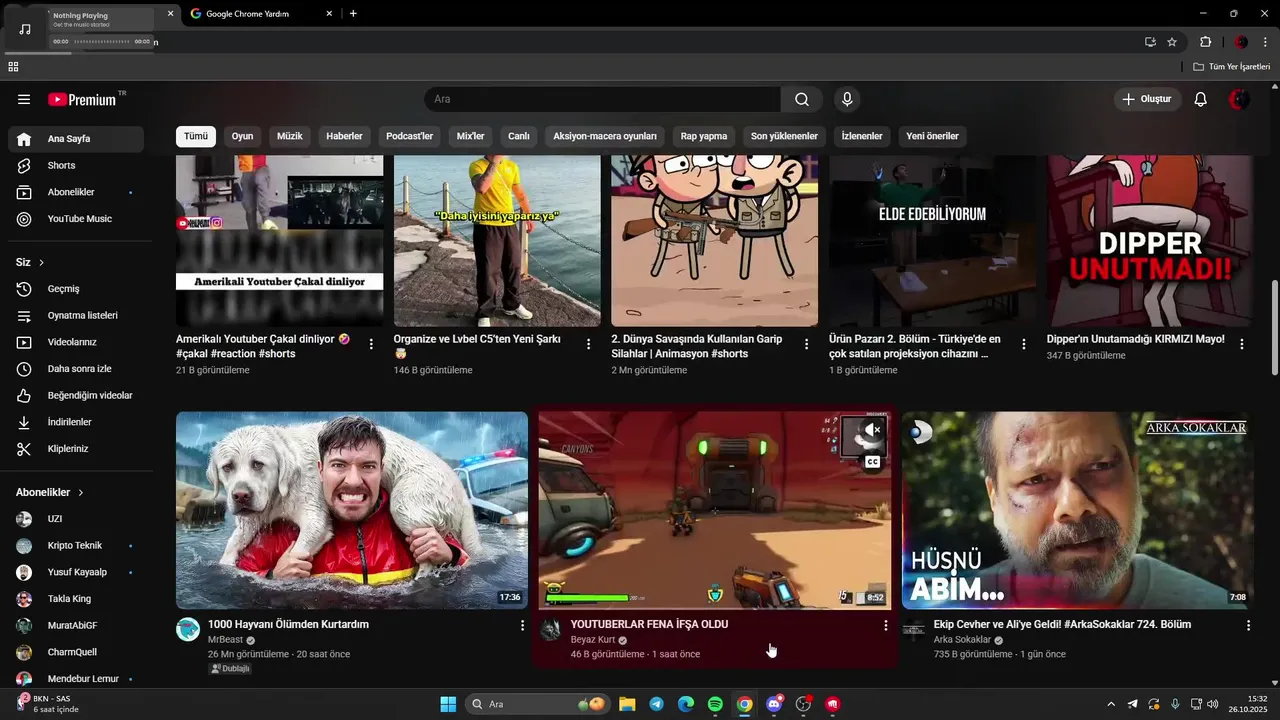Select the Müzik filter chip
The image size is (1280, 720).
(290, 136)
